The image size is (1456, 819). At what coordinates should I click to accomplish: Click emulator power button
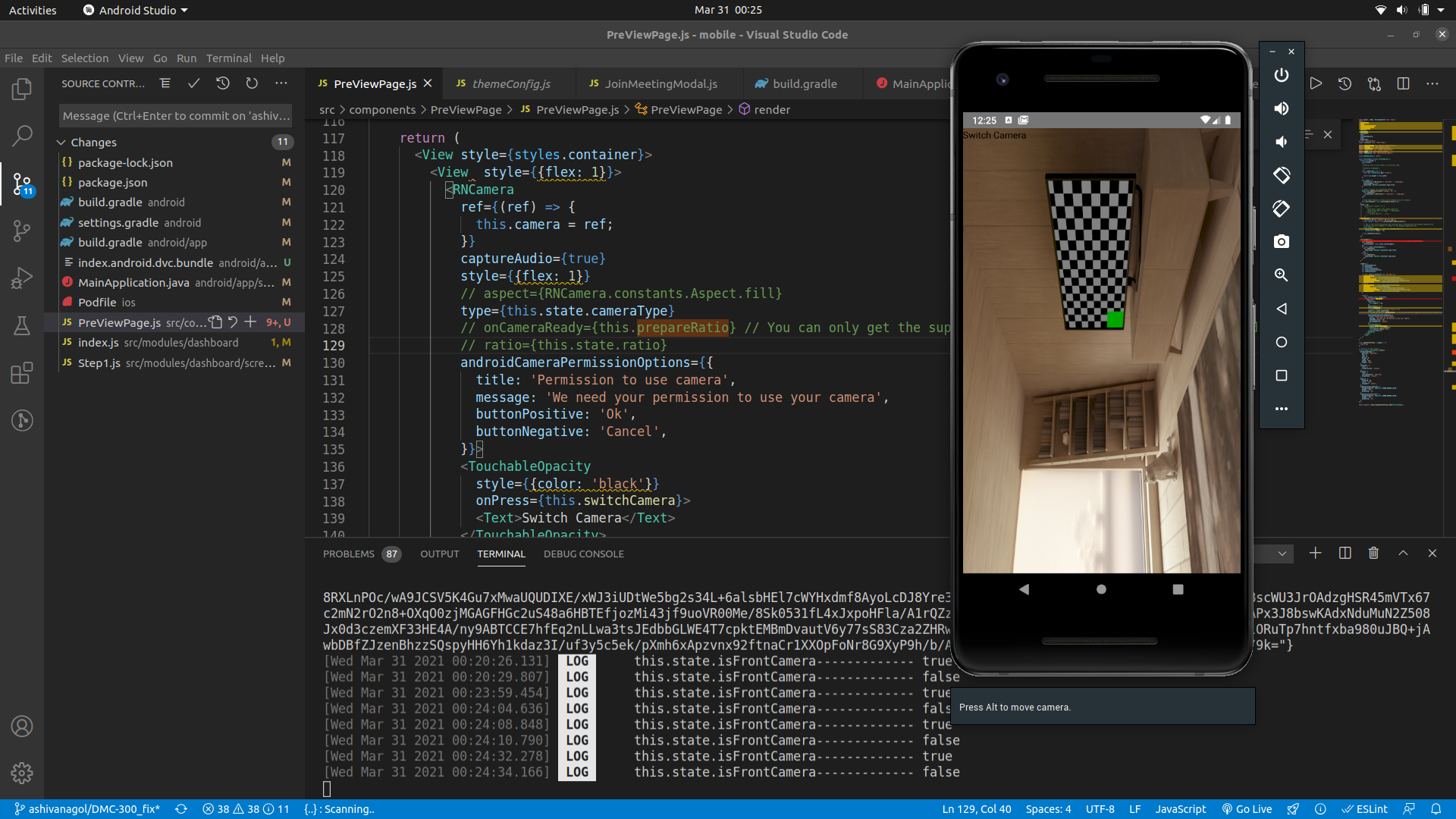coord(1281,75)
